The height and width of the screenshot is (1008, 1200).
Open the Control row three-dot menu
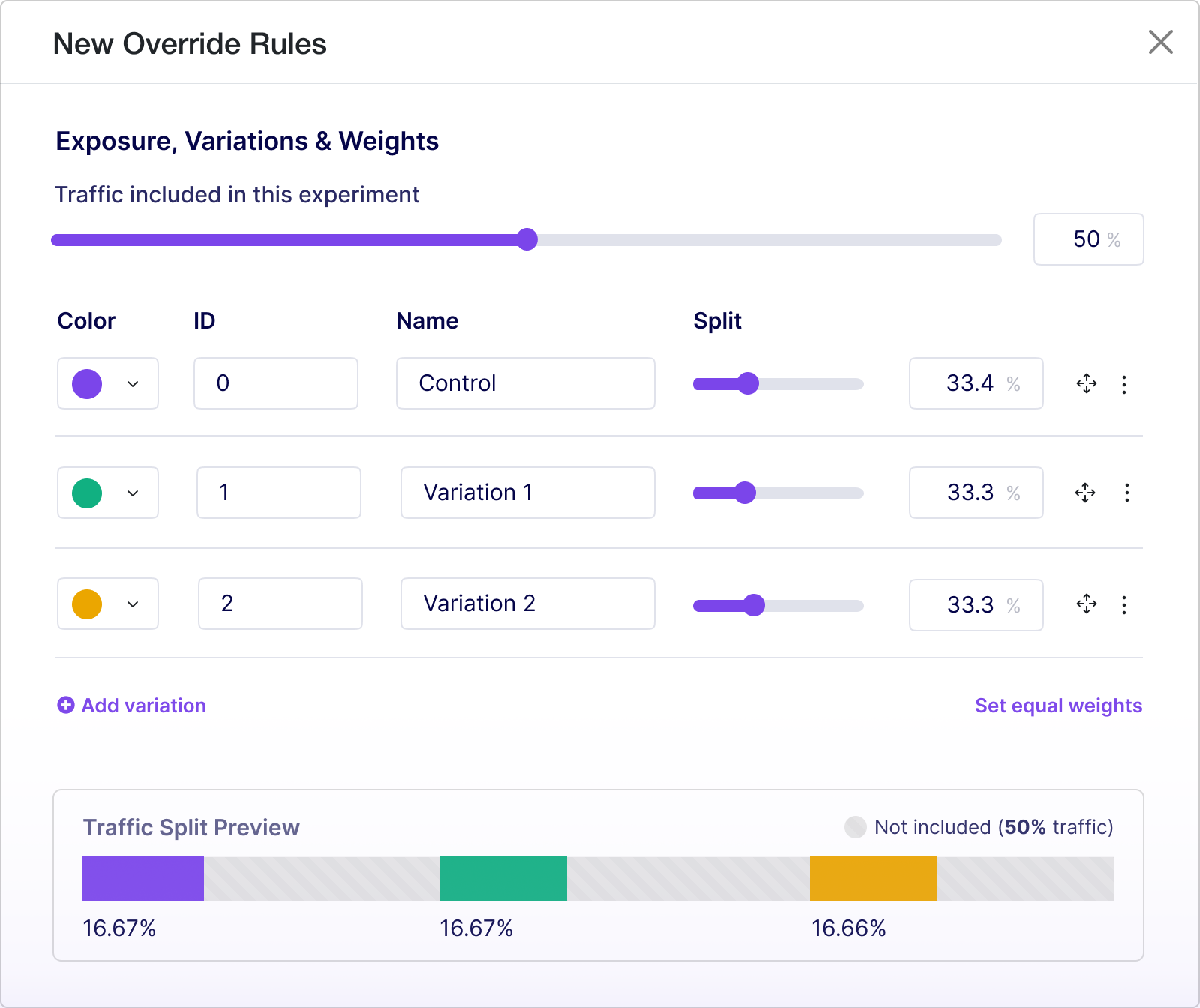click(1125, 383)
